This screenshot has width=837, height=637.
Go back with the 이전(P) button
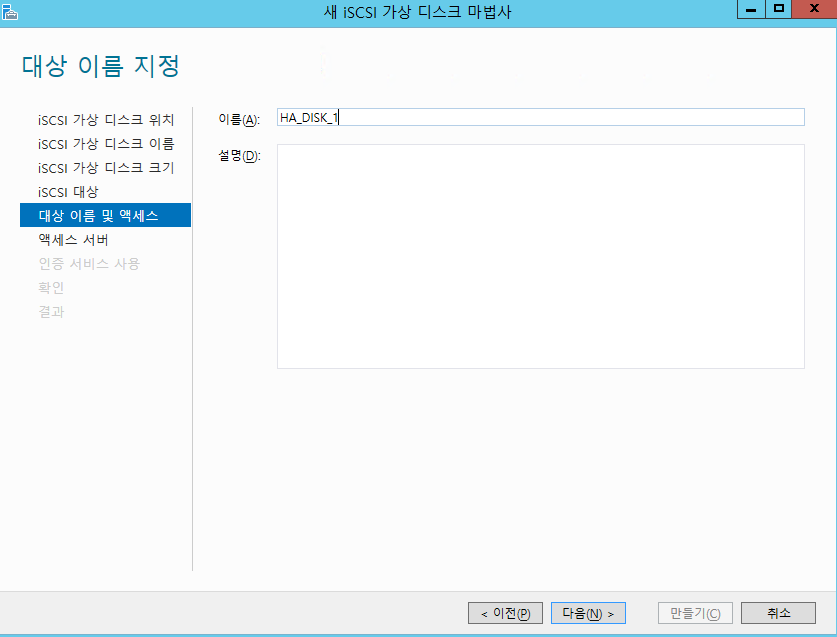coord(505,613)
